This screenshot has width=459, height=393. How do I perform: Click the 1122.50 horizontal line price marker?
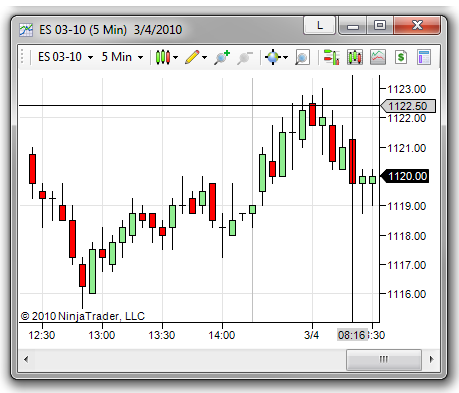tap(408, 106)
